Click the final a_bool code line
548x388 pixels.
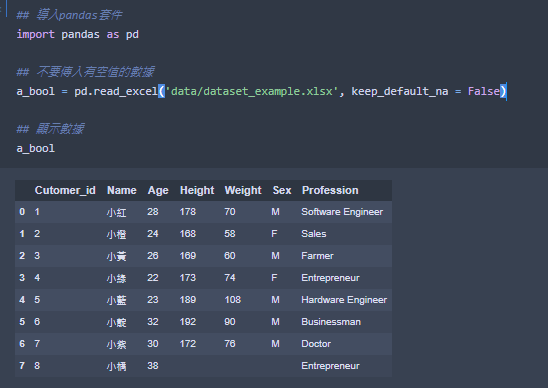[36, 149]
